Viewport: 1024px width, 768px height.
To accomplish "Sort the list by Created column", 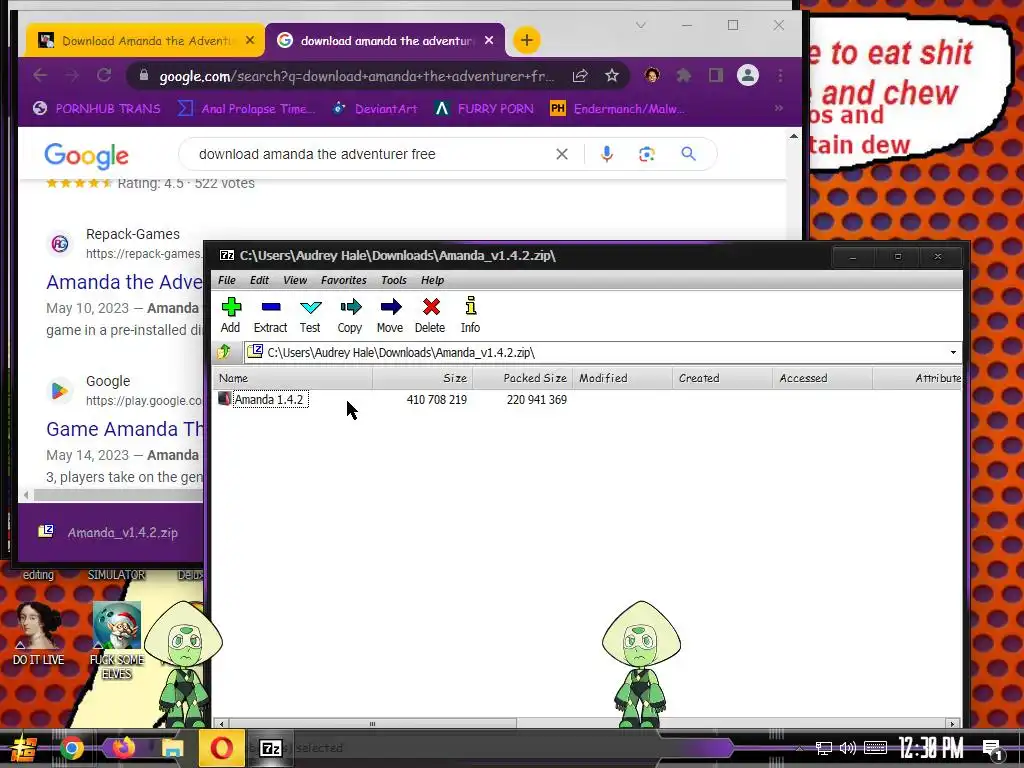I will [x=722, y=378].
